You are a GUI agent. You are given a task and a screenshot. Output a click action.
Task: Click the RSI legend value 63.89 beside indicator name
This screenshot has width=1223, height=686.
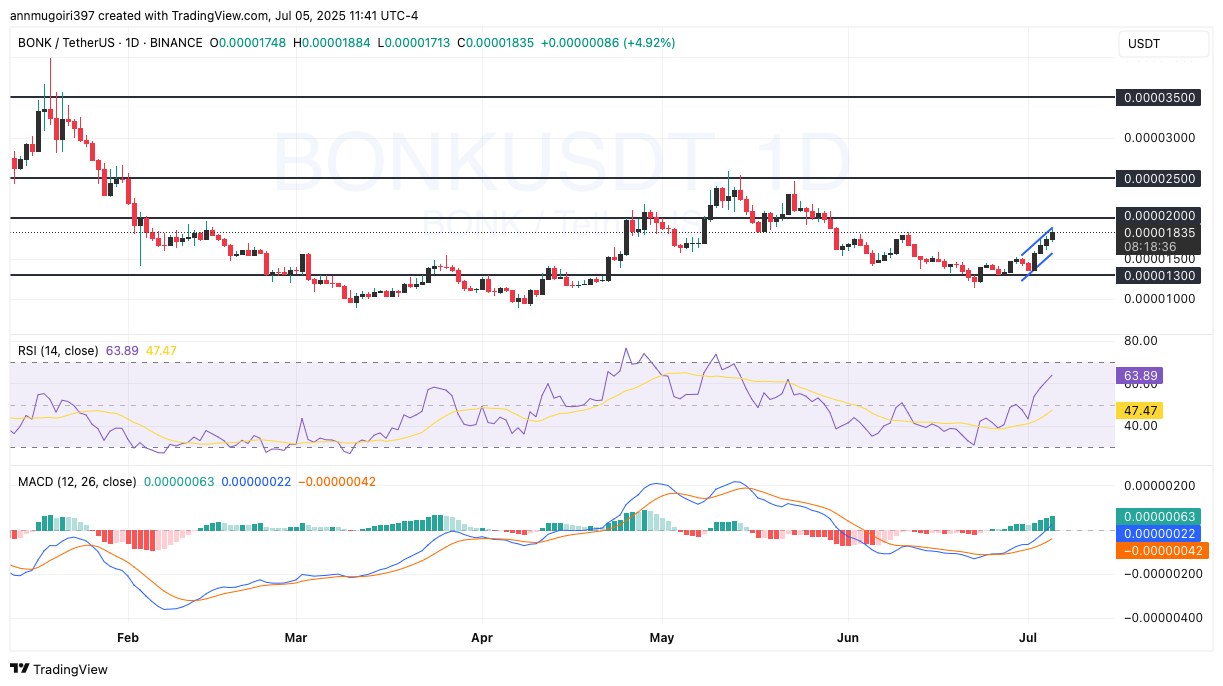(122, 351)
